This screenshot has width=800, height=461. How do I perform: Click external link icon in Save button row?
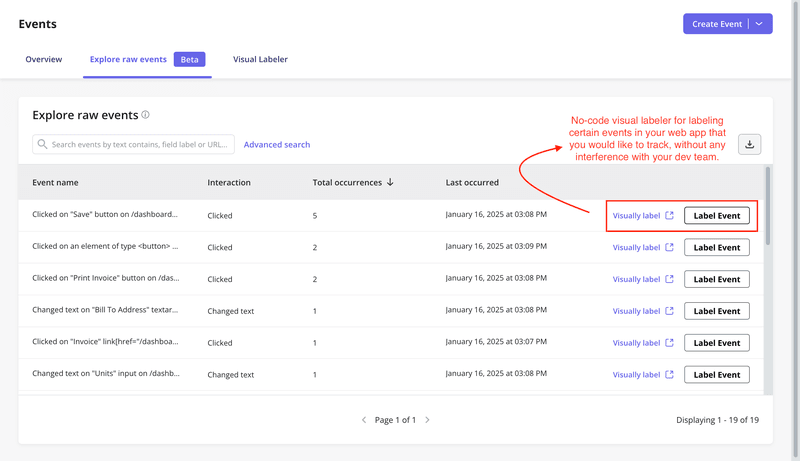tap(670, 215)
